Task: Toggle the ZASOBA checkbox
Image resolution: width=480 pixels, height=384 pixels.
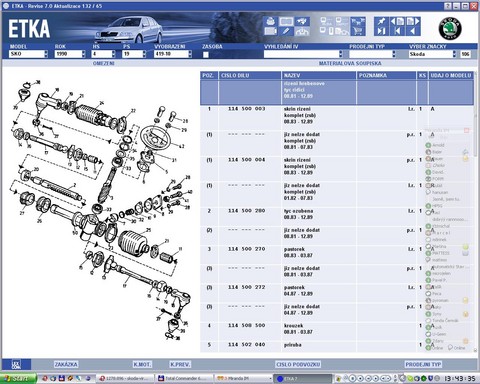Action: [x=206, y=55]
